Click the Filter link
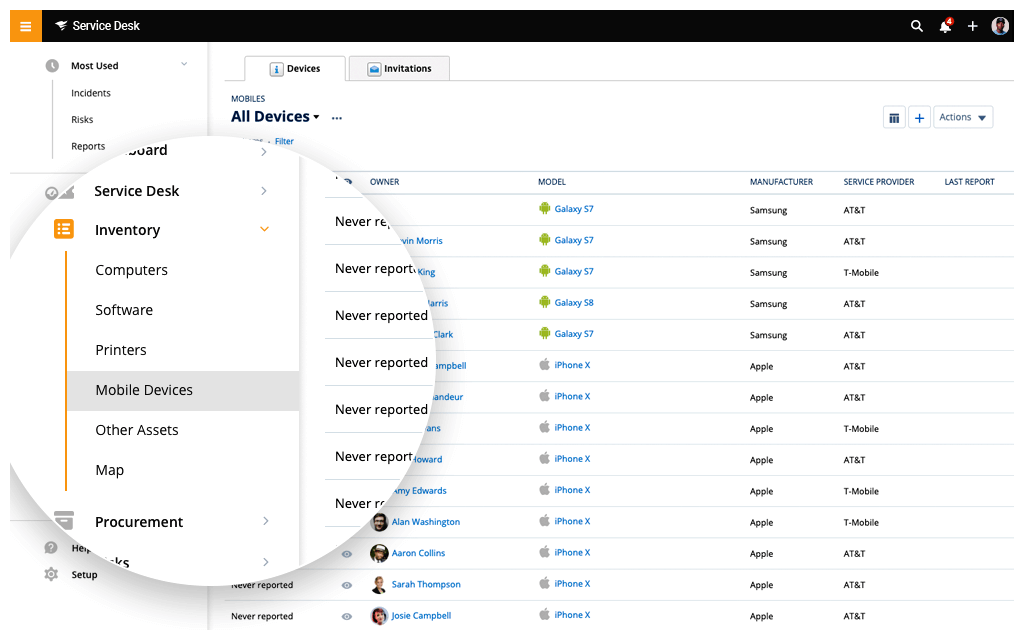 [284, 141]
